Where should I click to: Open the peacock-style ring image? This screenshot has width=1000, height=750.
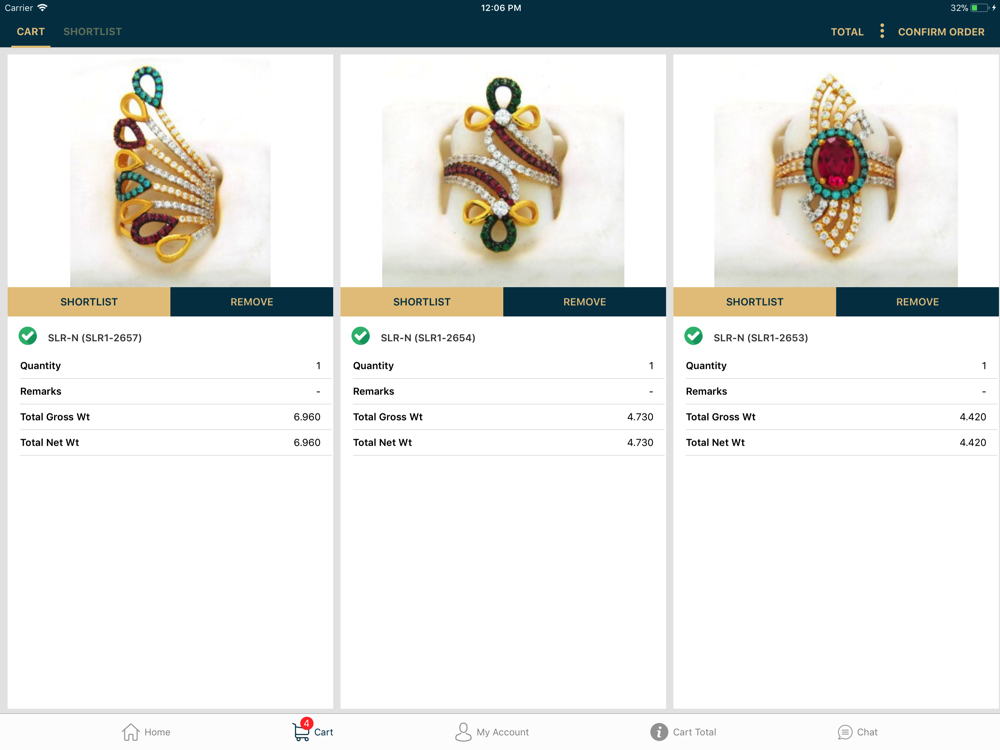click(170, 171)
